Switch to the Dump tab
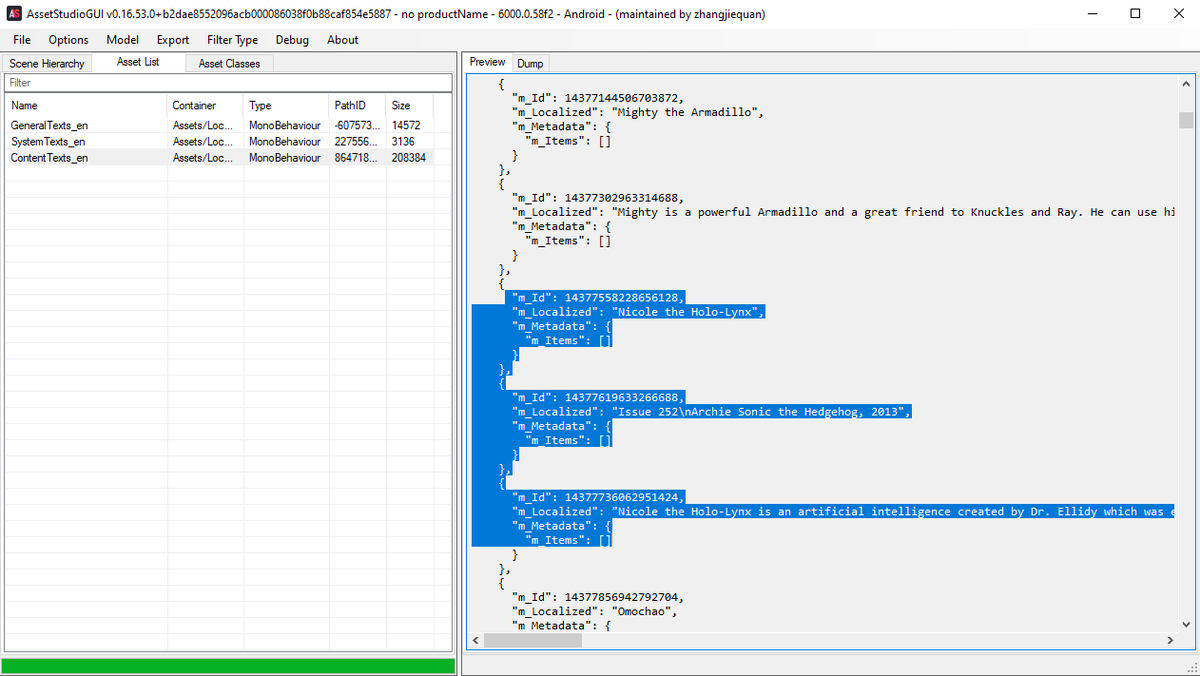This screenshot has height=676, width=1200. pyautogui.click(x=530, y=63)
